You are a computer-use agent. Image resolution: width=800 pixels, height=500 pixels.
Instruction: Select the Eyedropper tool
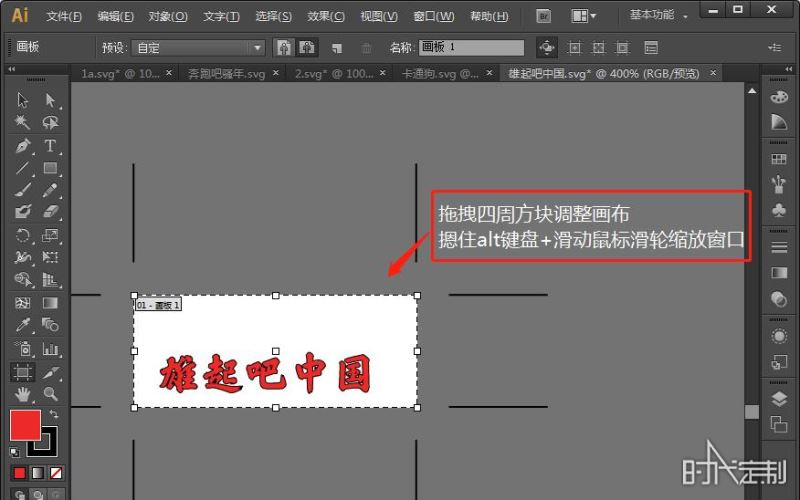22,324
